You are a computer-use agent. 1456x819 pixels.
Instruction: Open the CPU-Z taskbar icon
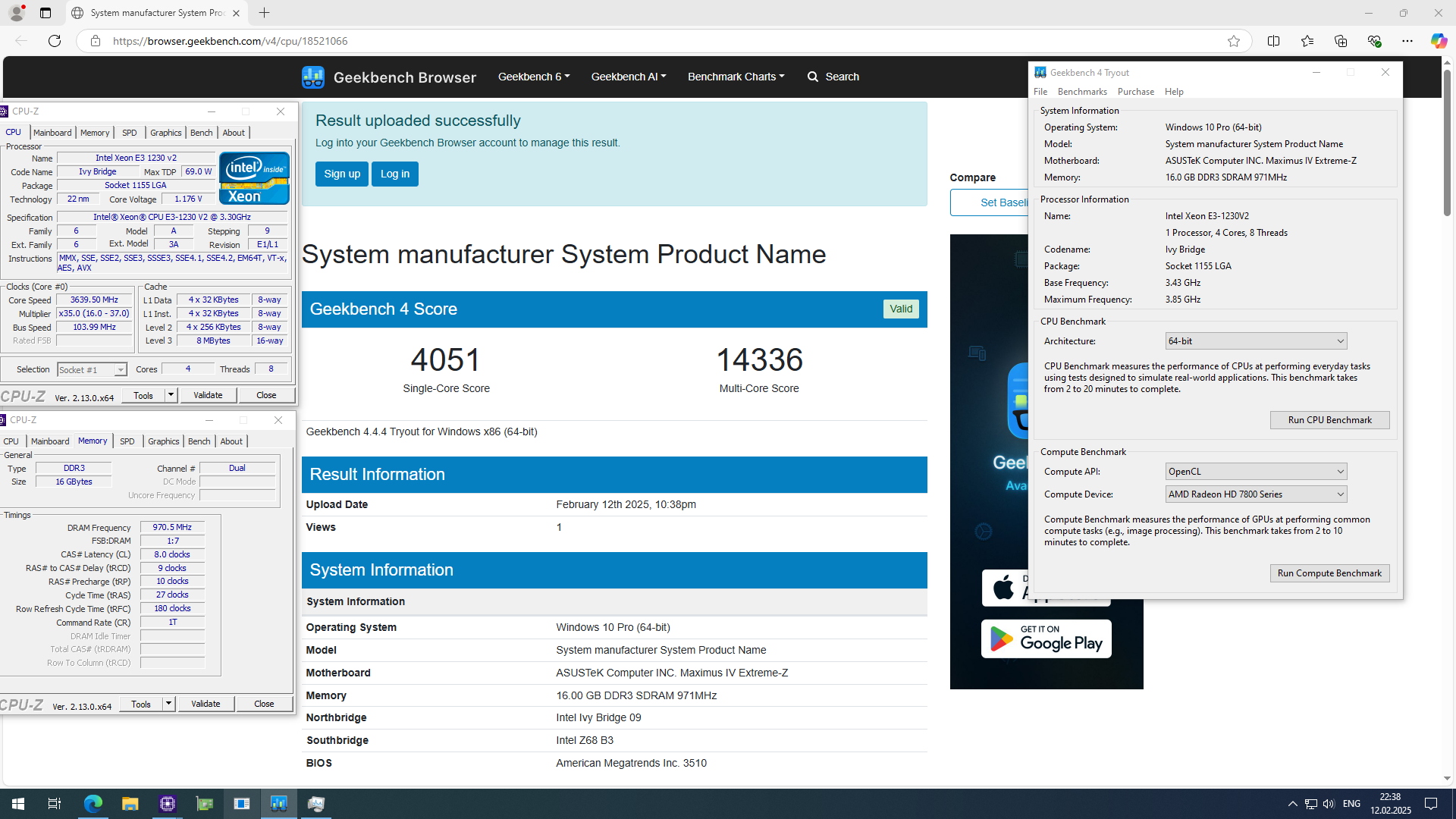(x=167, y=804)
